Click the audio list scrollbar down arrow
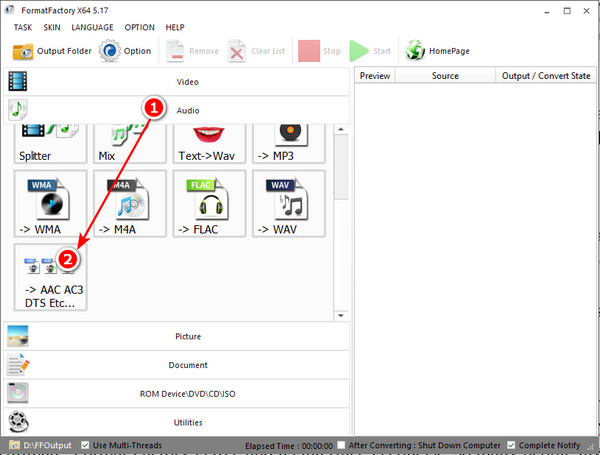This screenshot has height=455, width=600. pyautogui.click(x=341, y=316)
